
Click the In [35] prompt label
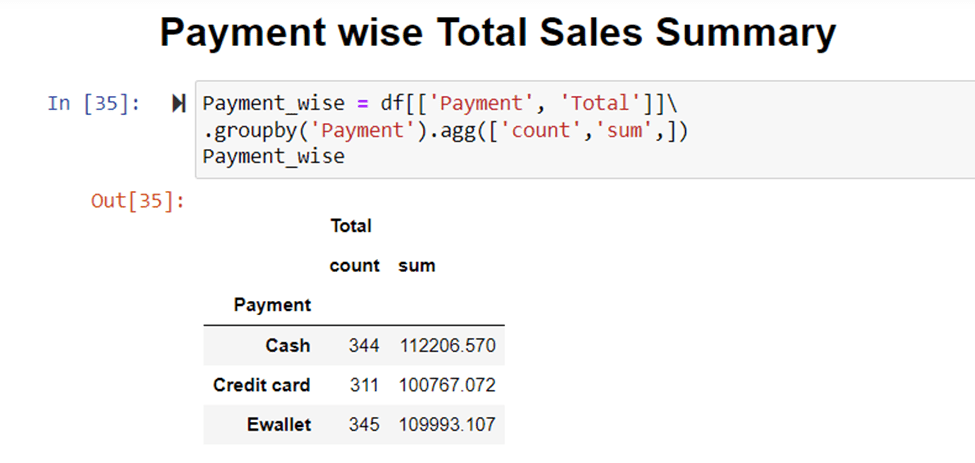[94, 103]
